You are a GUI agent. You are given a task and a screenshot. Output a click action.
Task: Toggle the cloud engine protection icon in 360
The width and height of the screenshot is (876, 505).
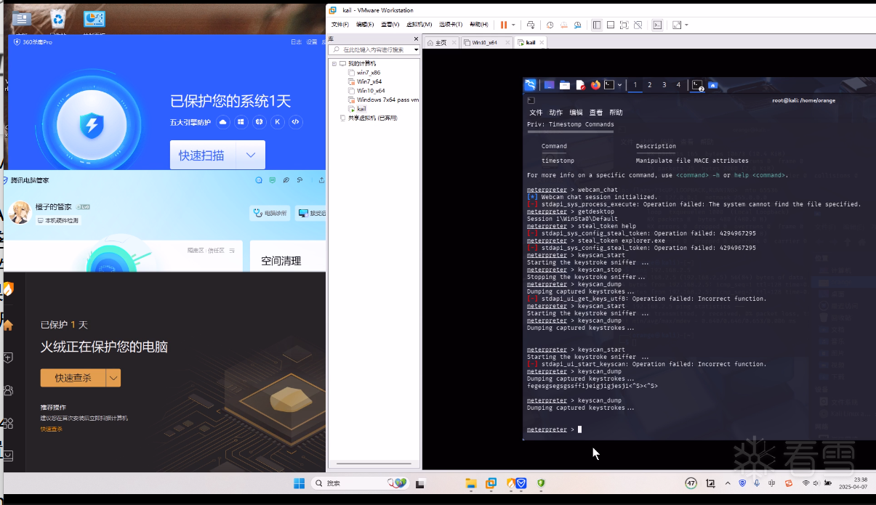click(x=223, y=122)
